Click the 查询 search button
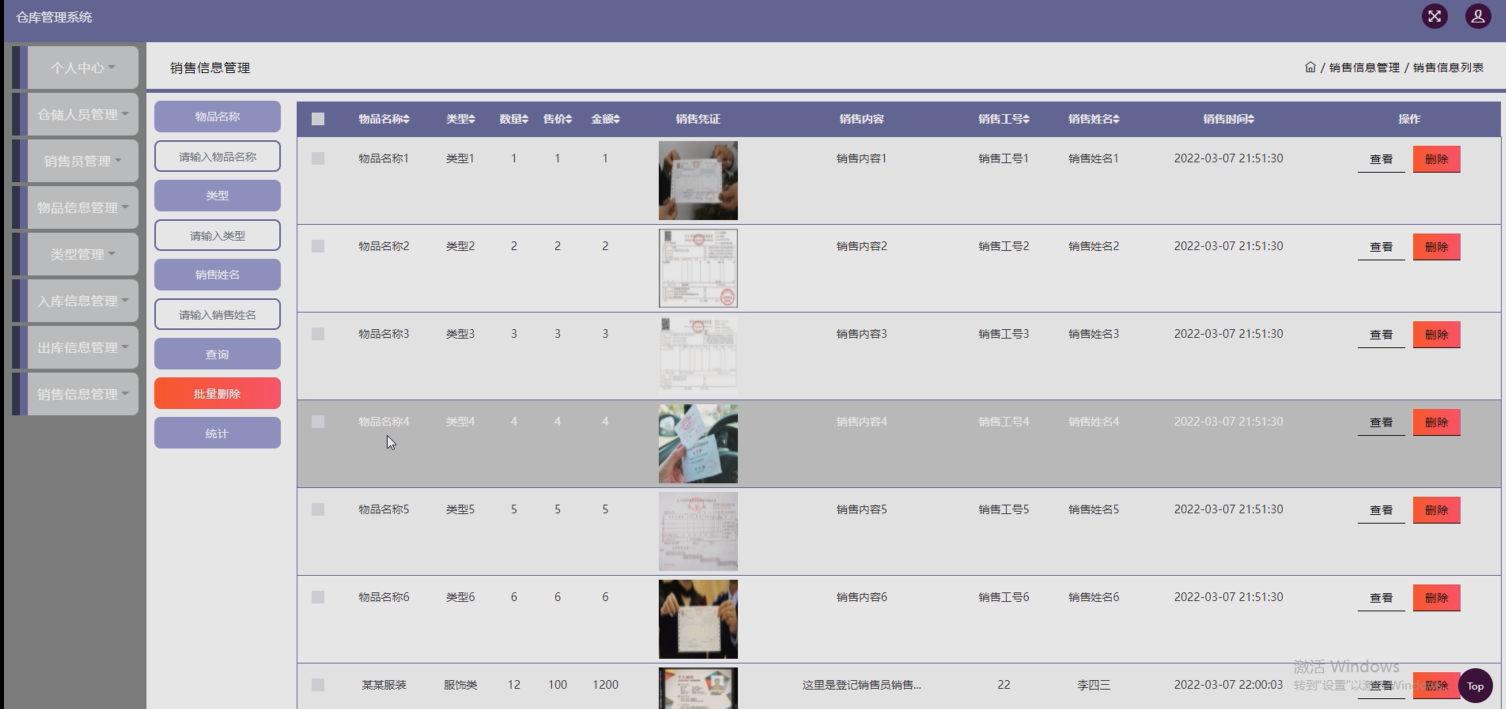 tap(217, 354)
